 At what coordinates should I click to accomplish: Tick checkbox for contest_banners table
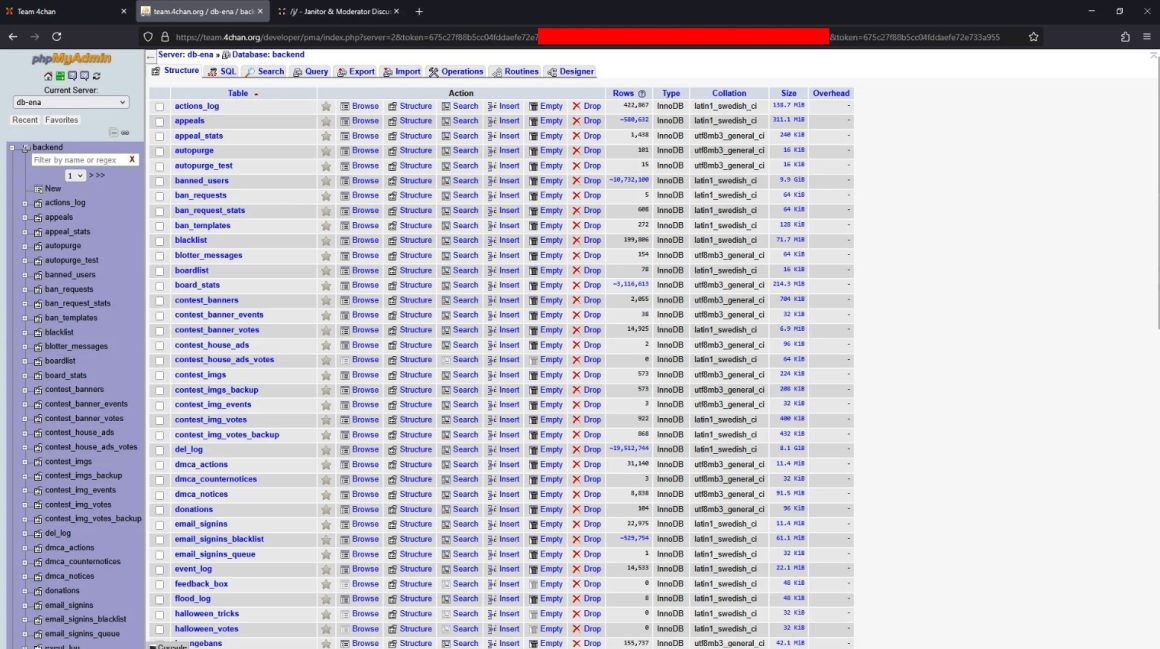point(160,300)
